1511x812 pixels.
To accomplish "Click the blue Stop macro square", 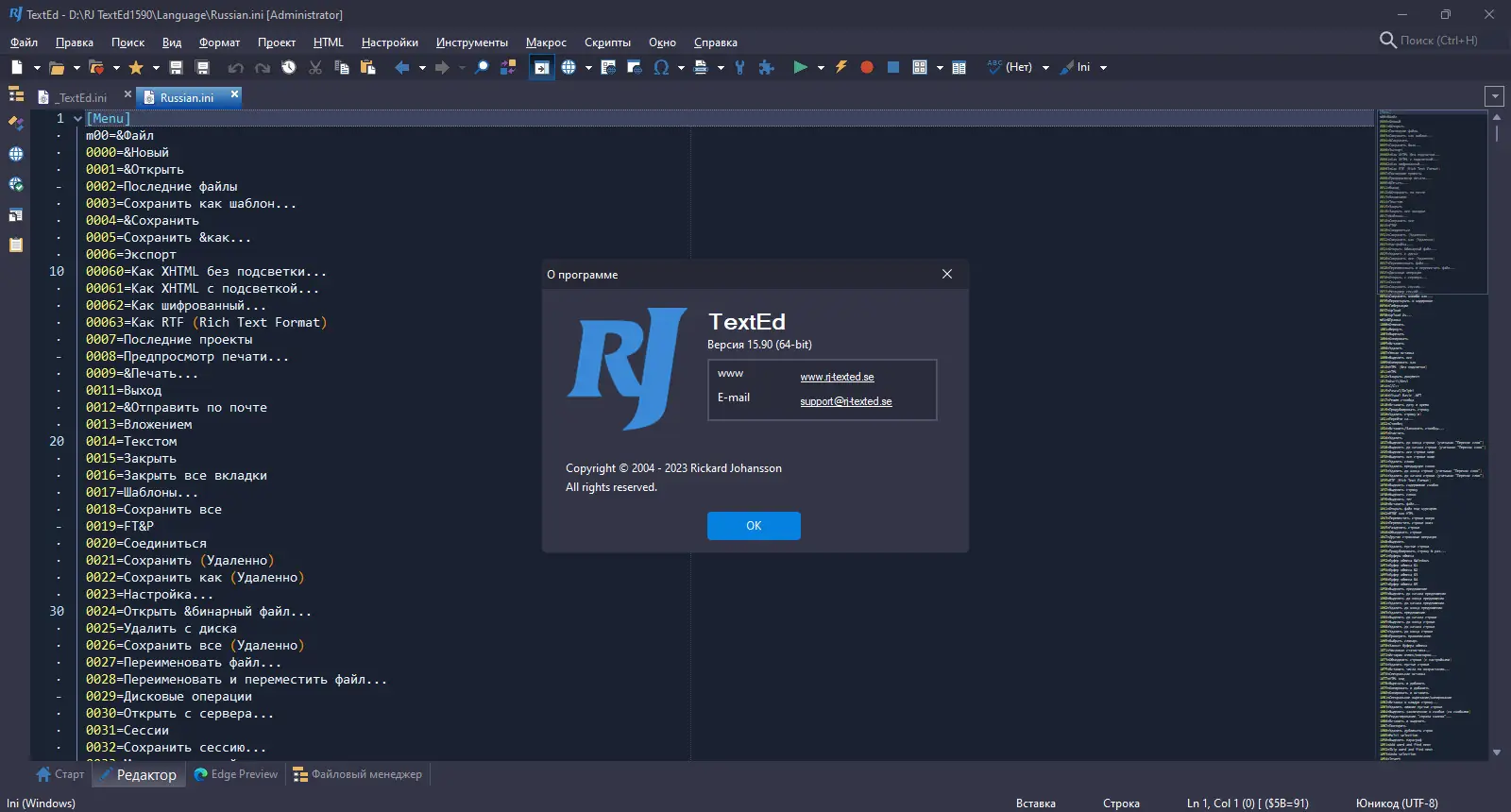I will (x=893, y=67).
